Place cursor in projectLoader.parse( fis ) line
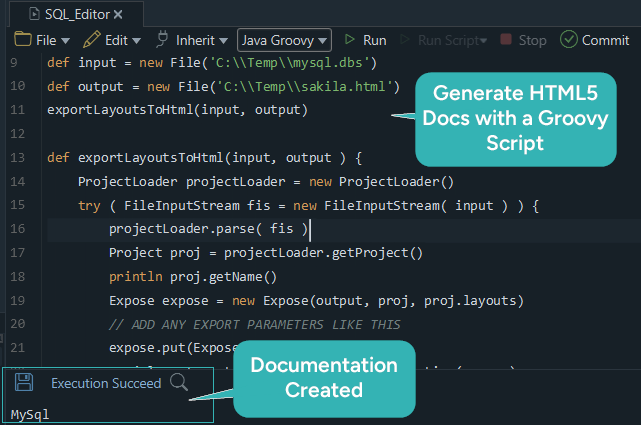This screenshot has width=641, height=425. click(x=208, y=229)
